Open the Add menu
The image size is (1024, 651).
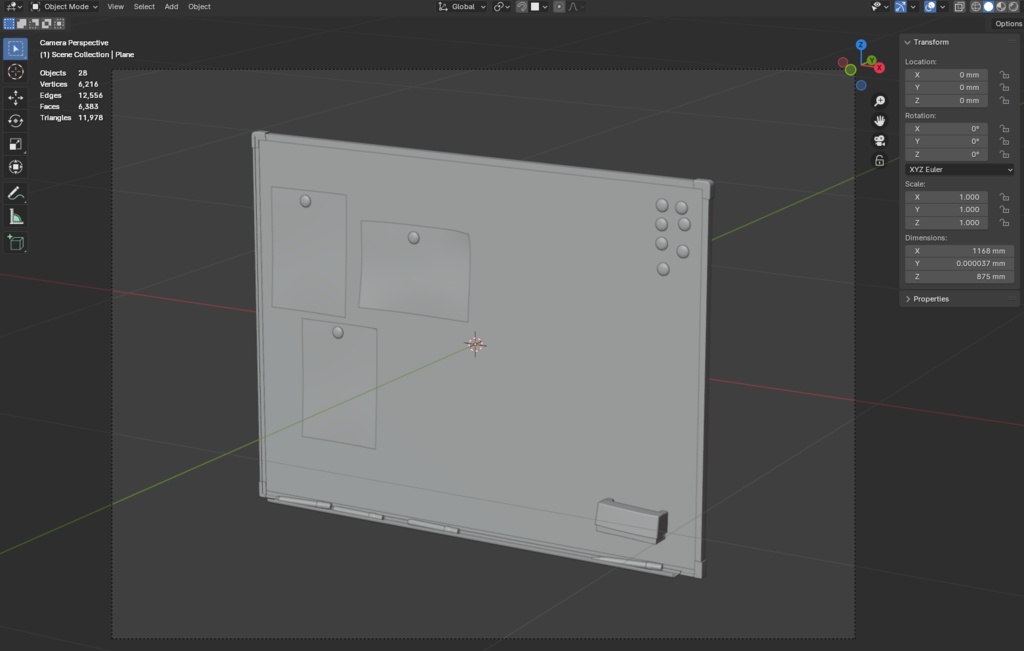click(171, 7)
